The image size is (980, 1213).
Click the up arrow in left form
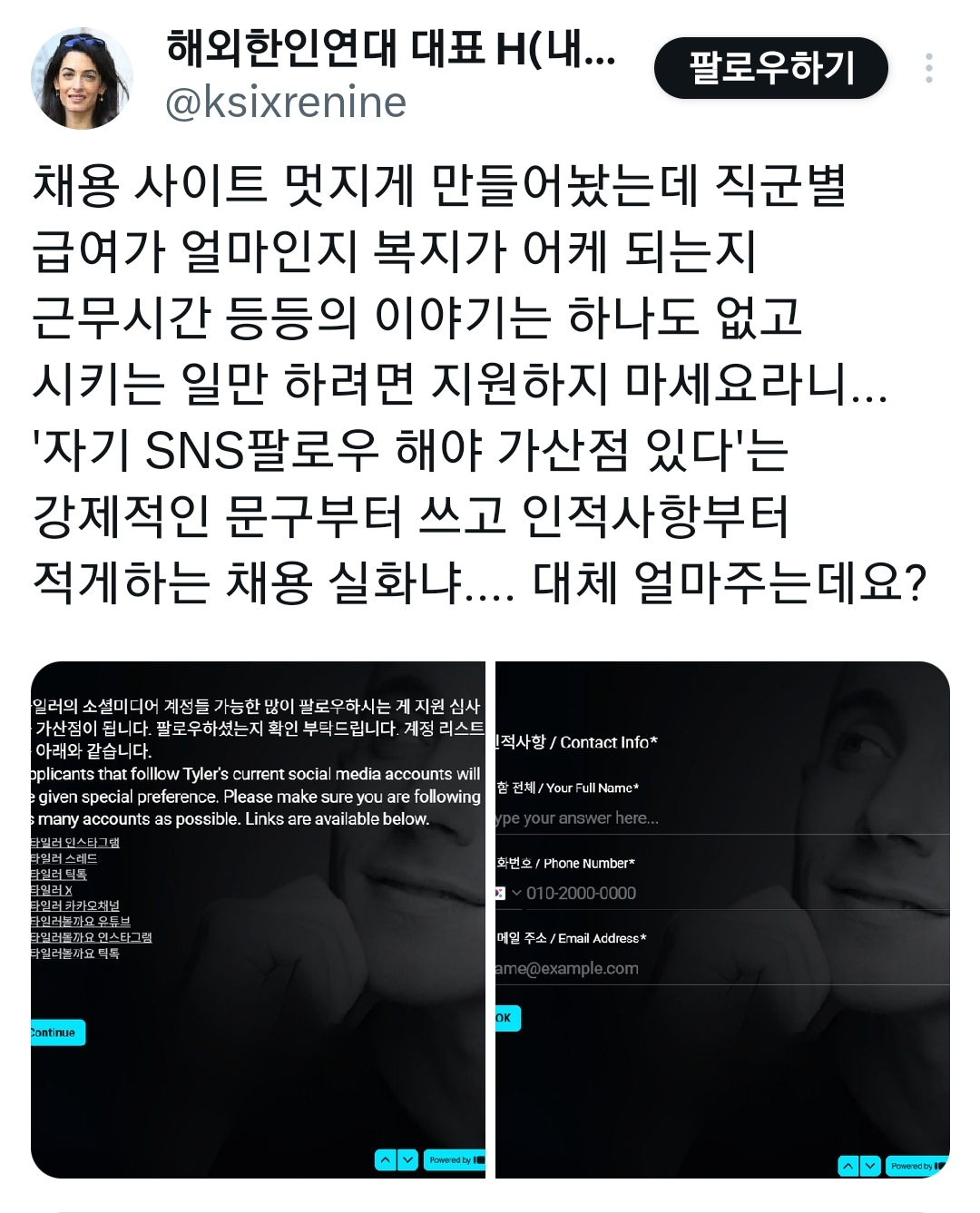click(385, 1159)
